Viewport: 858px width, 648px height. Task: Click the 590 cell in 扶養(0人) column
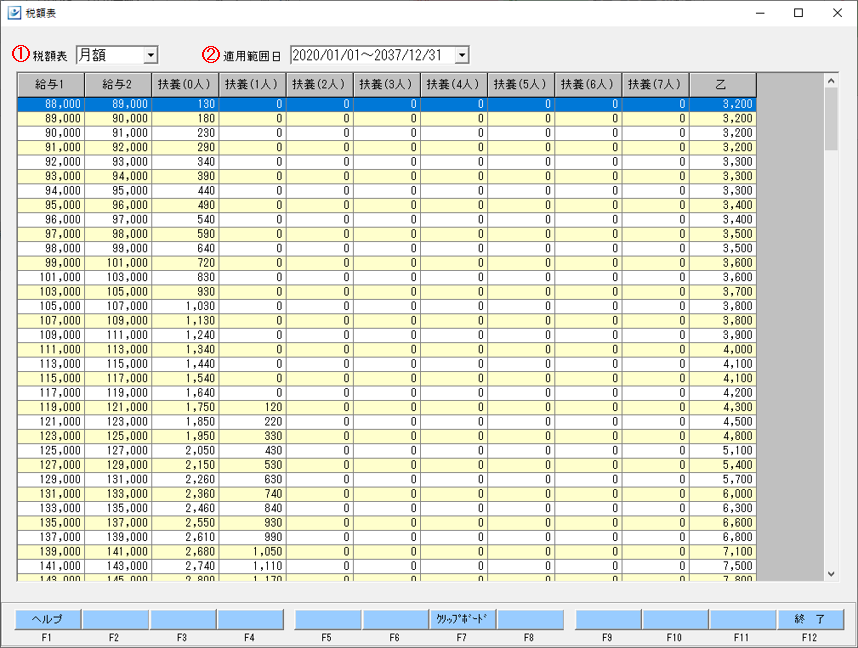coord(185,234)
